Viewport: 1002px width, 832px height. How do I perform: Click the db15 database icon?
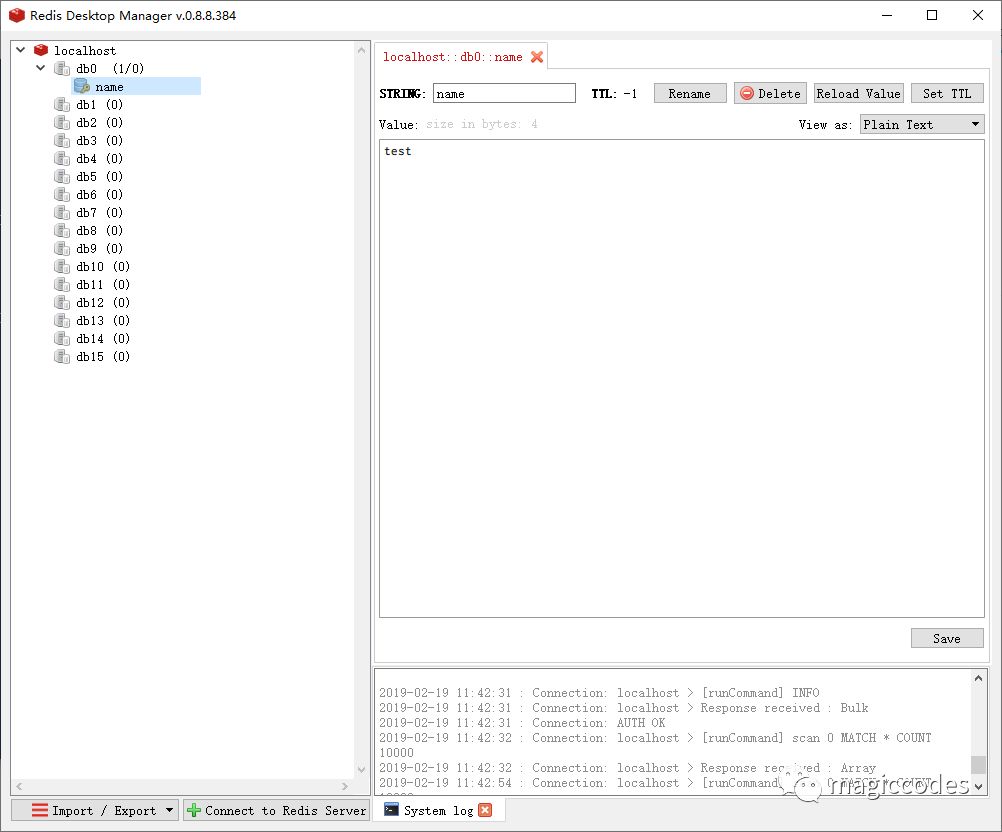coord(62,357)
